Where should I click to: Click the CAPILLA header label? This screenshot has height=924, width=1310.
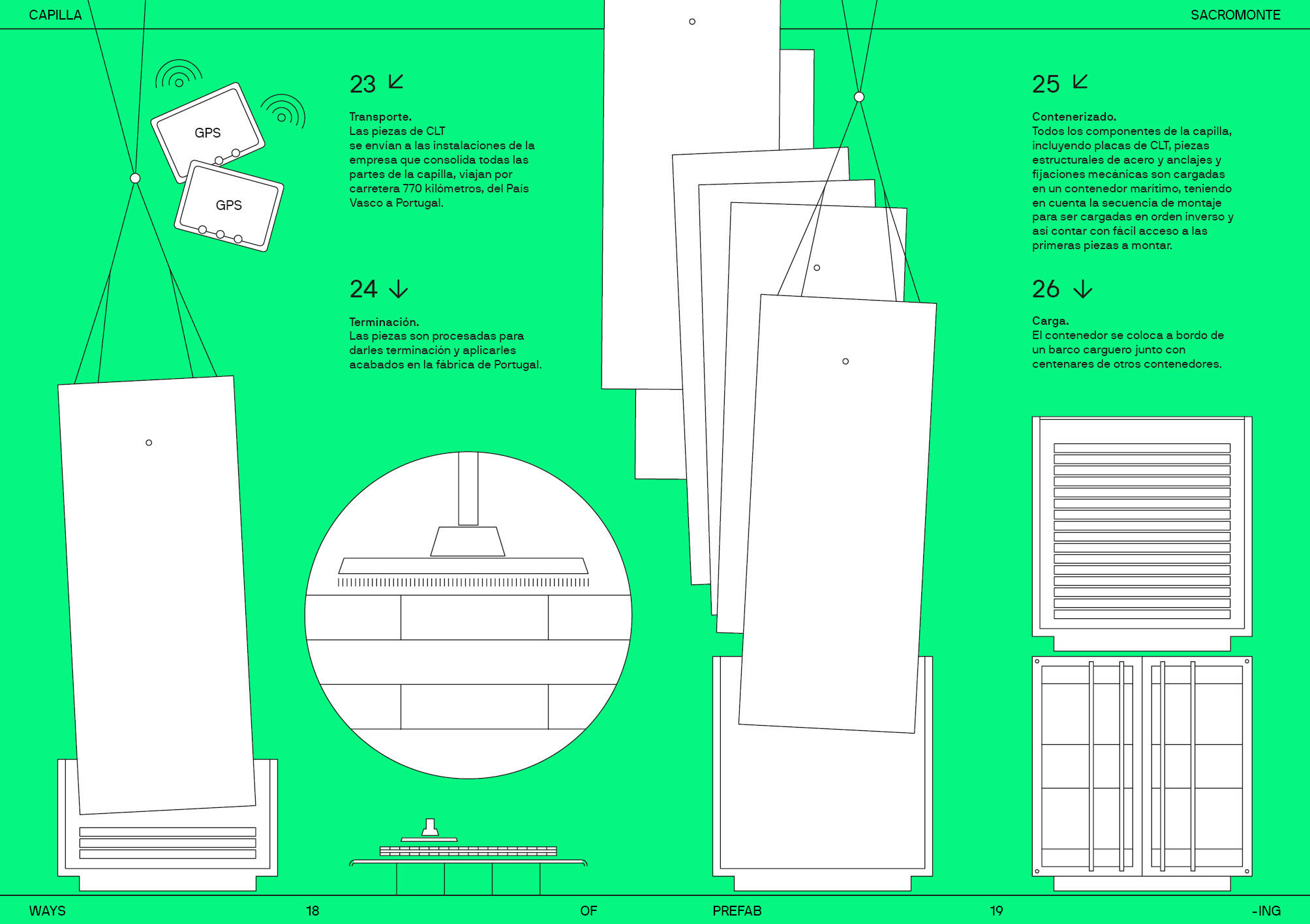point(55,14)
